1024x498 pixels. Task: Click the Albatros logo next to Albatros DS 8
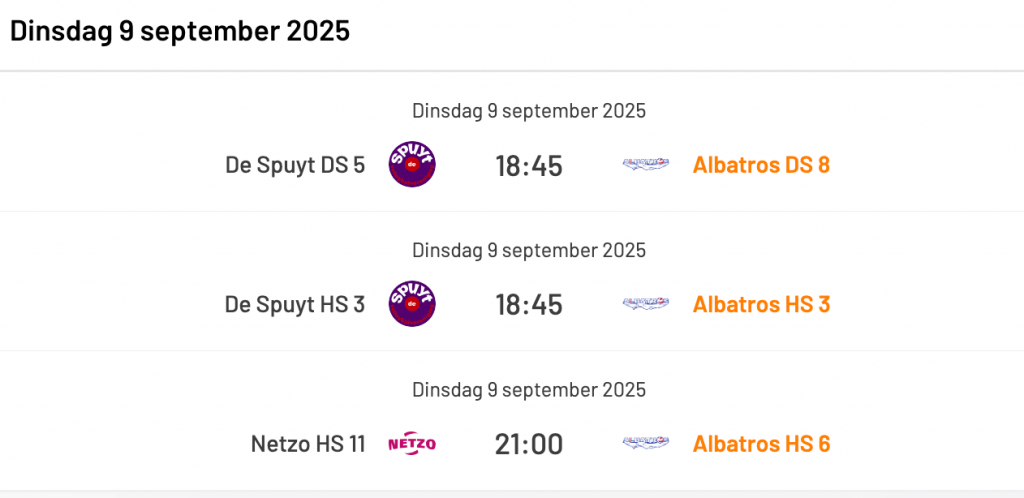pyautogui.click(x=645, y=164)
